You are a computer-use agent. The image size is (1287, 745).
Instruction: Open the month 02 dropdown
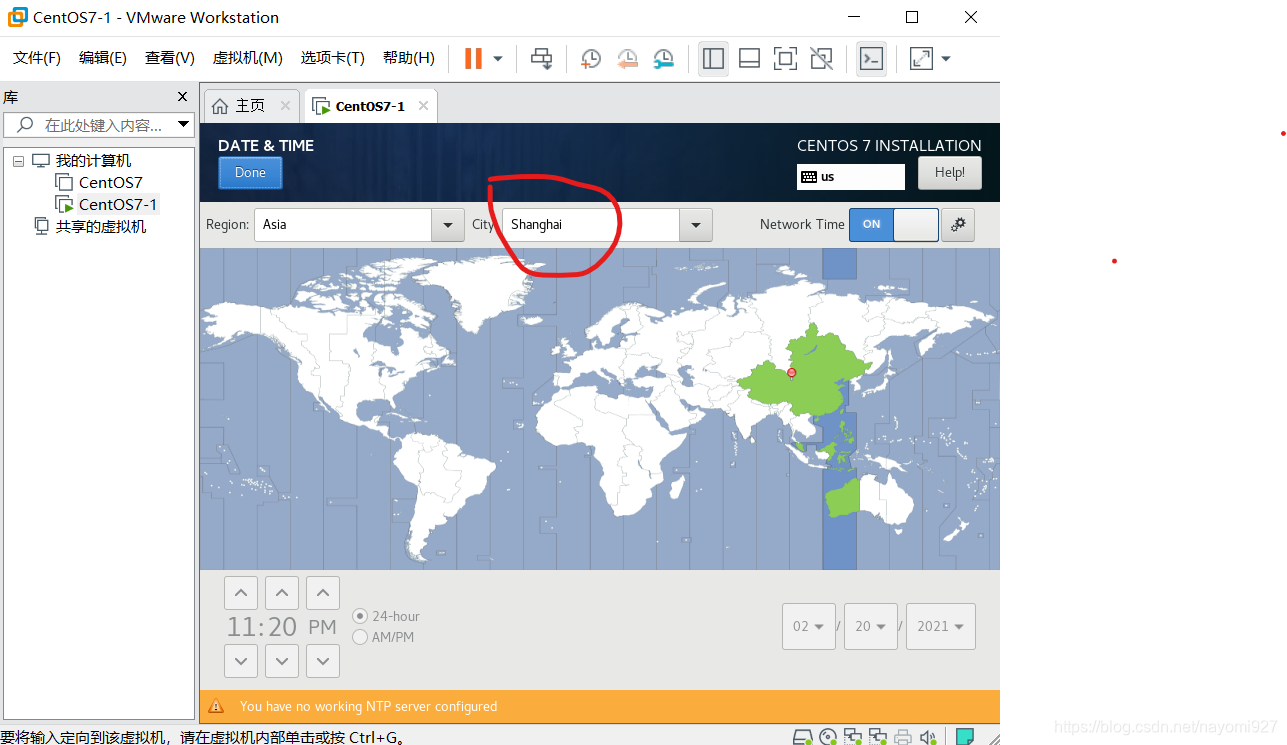809,627
